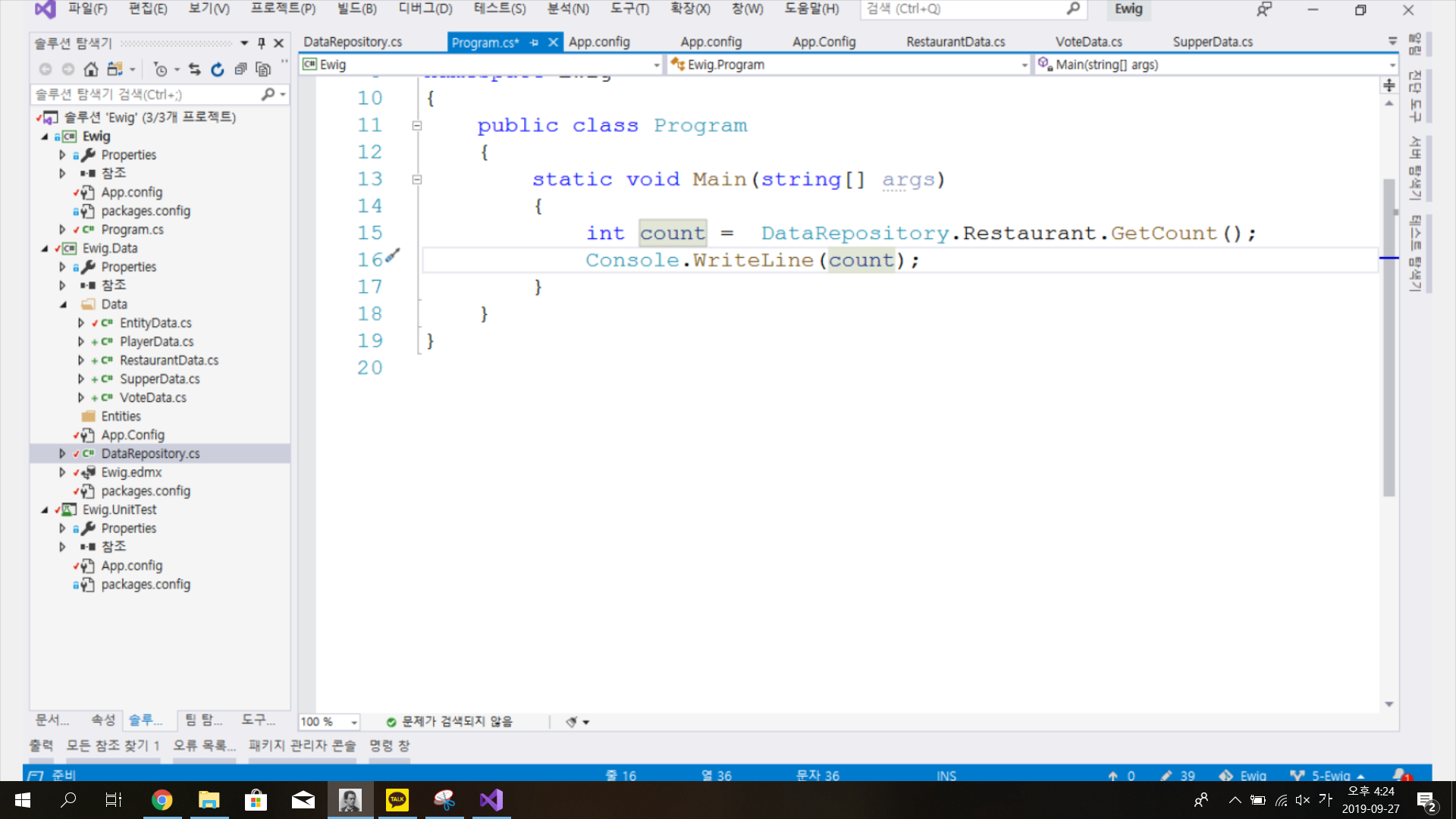This screenshot has width=1456, height=819.
Task: Open Visual Studio from the Windows taskbar
Action: (x=491, y=800)
